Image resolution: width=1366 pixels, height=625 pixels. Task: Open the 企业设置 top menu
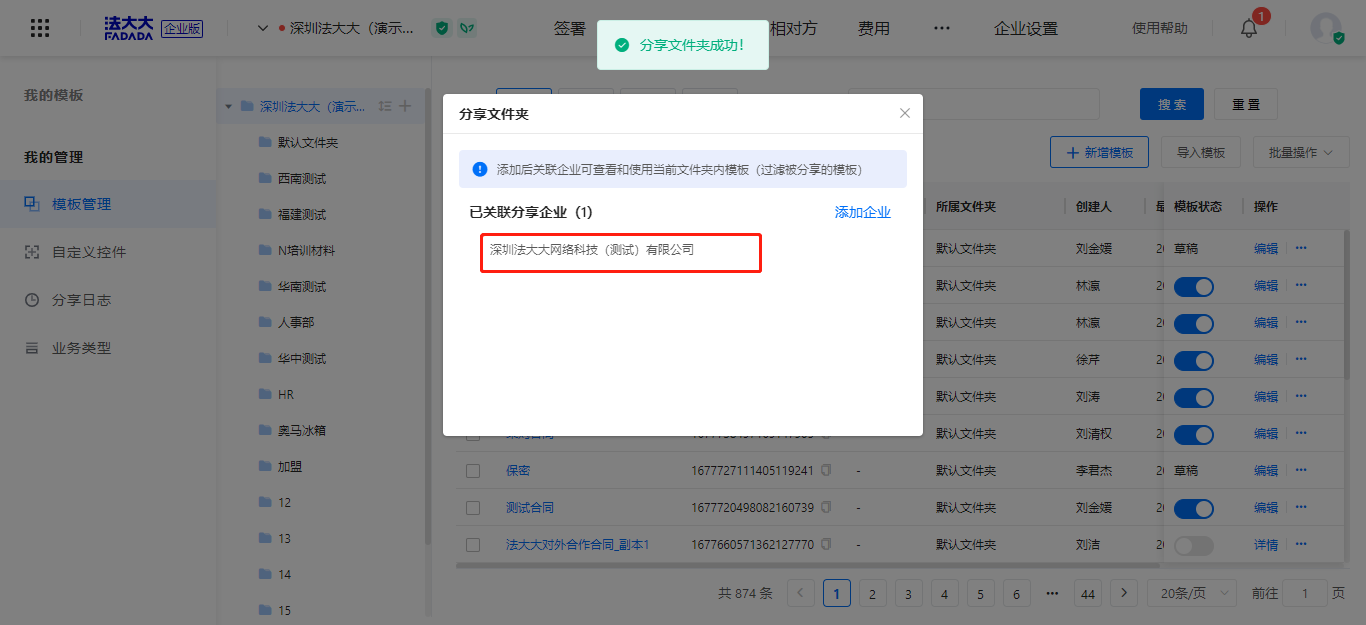point(1026,28)
